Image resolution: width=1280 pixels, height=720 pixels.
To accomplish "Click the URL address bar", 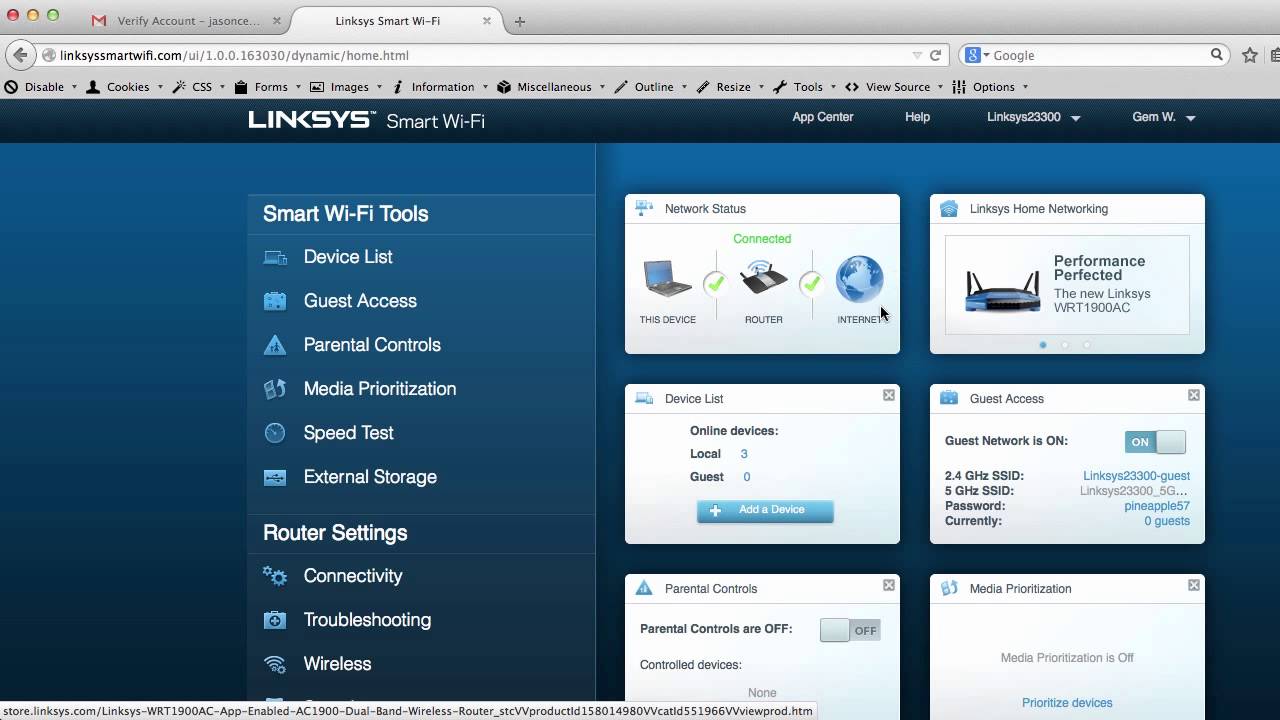I will 480,55.
